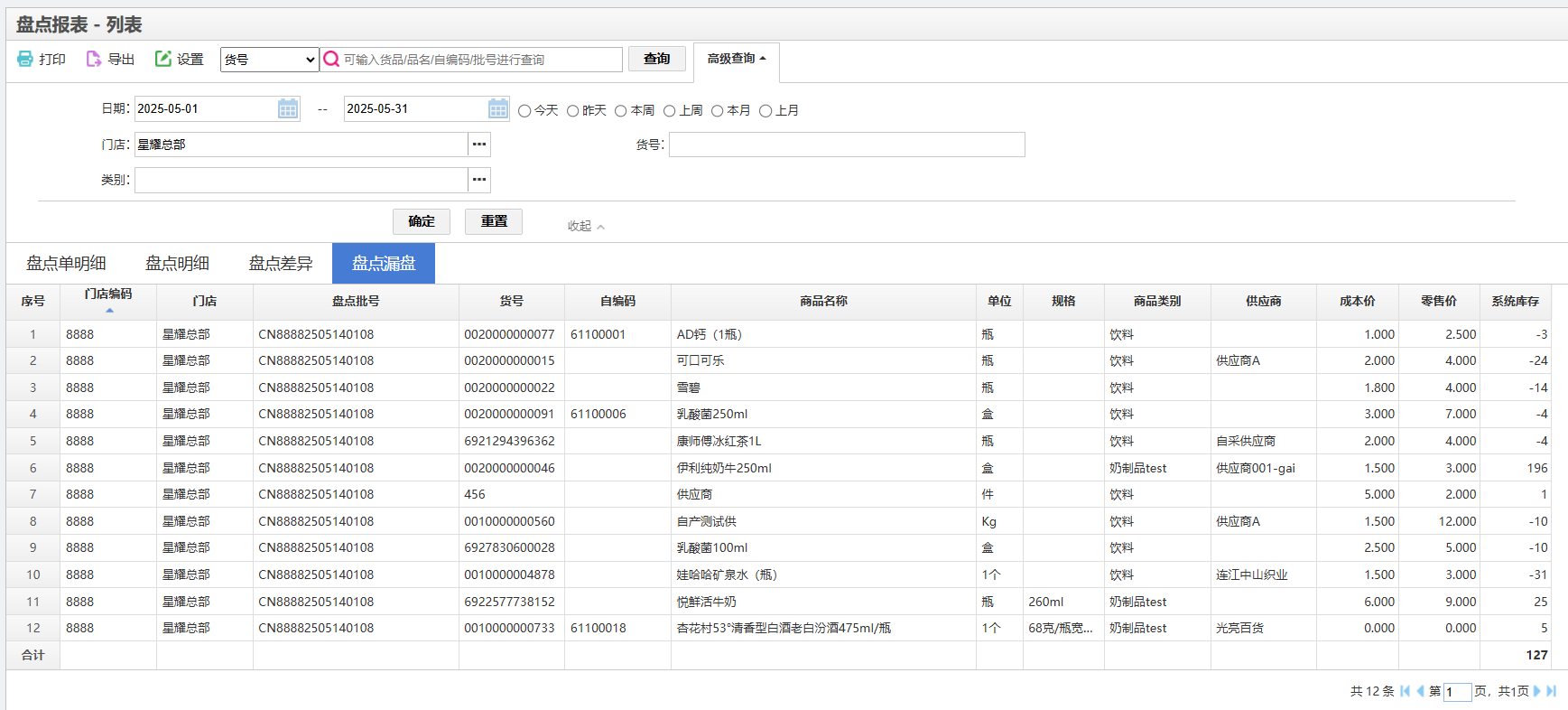This screenshot has width=1568, height=710.
Task: Click the 导出 export label
Action: (x=121, y=60)
